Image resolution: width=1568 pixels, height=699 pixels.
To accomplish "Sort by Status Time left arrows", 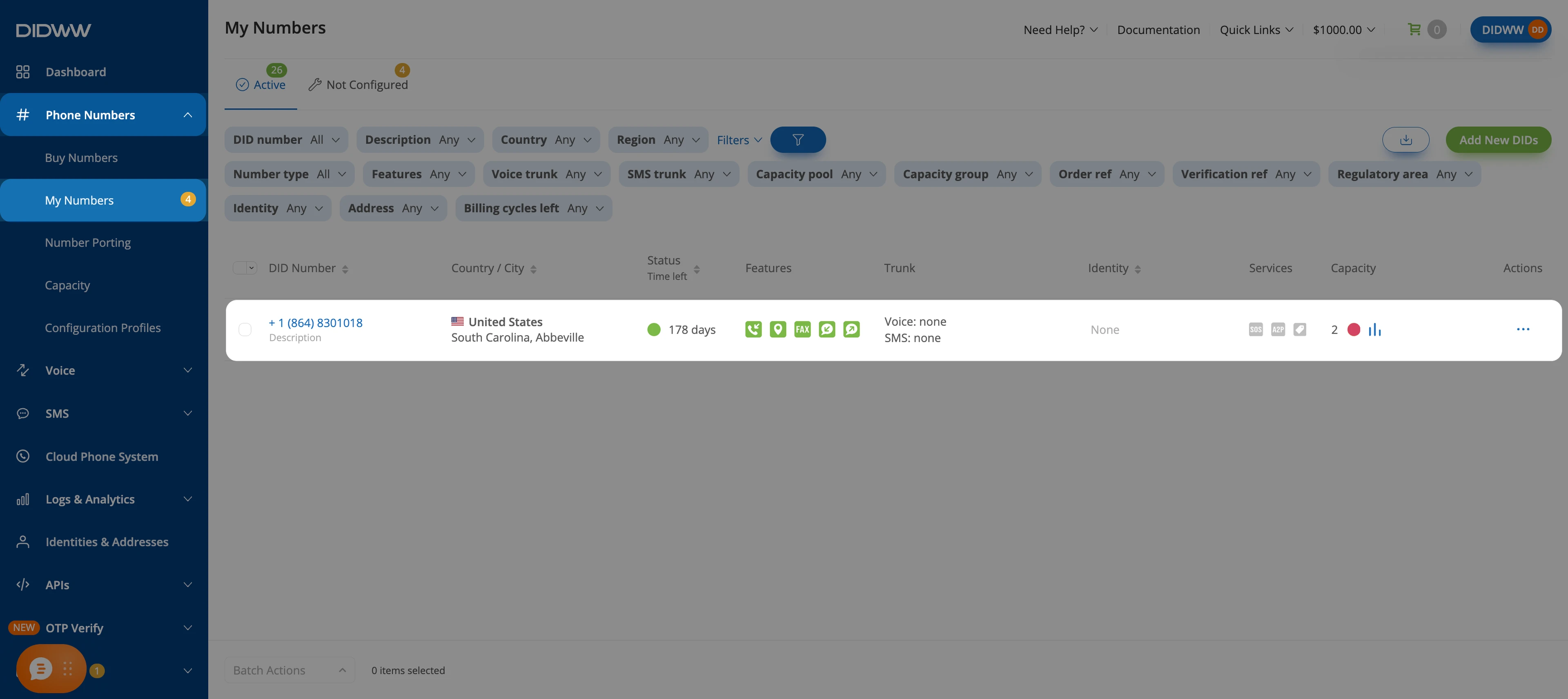I will tap(696, 269).
